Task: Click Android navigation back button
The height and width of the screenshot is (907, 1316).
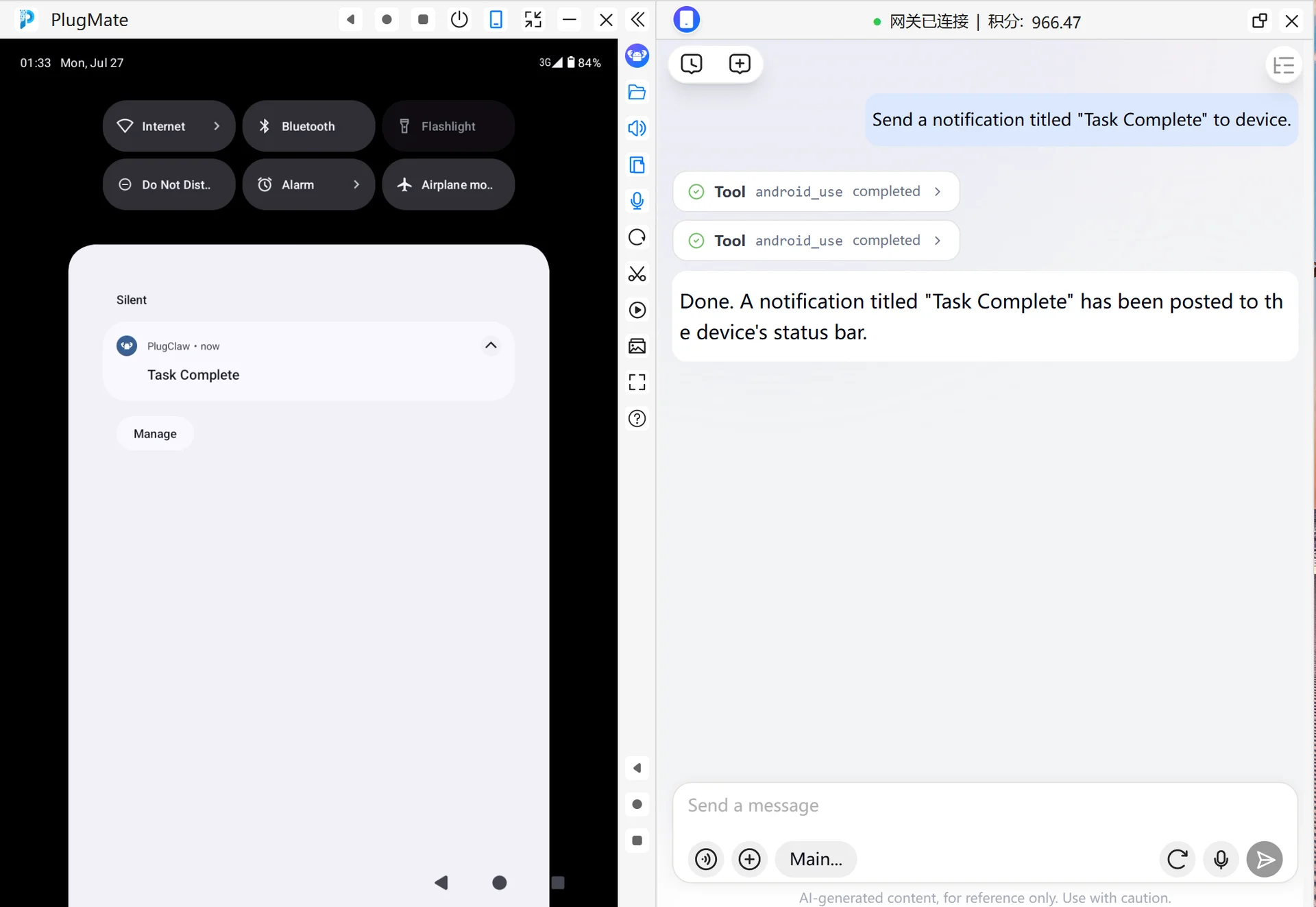Action: (441, 882)
